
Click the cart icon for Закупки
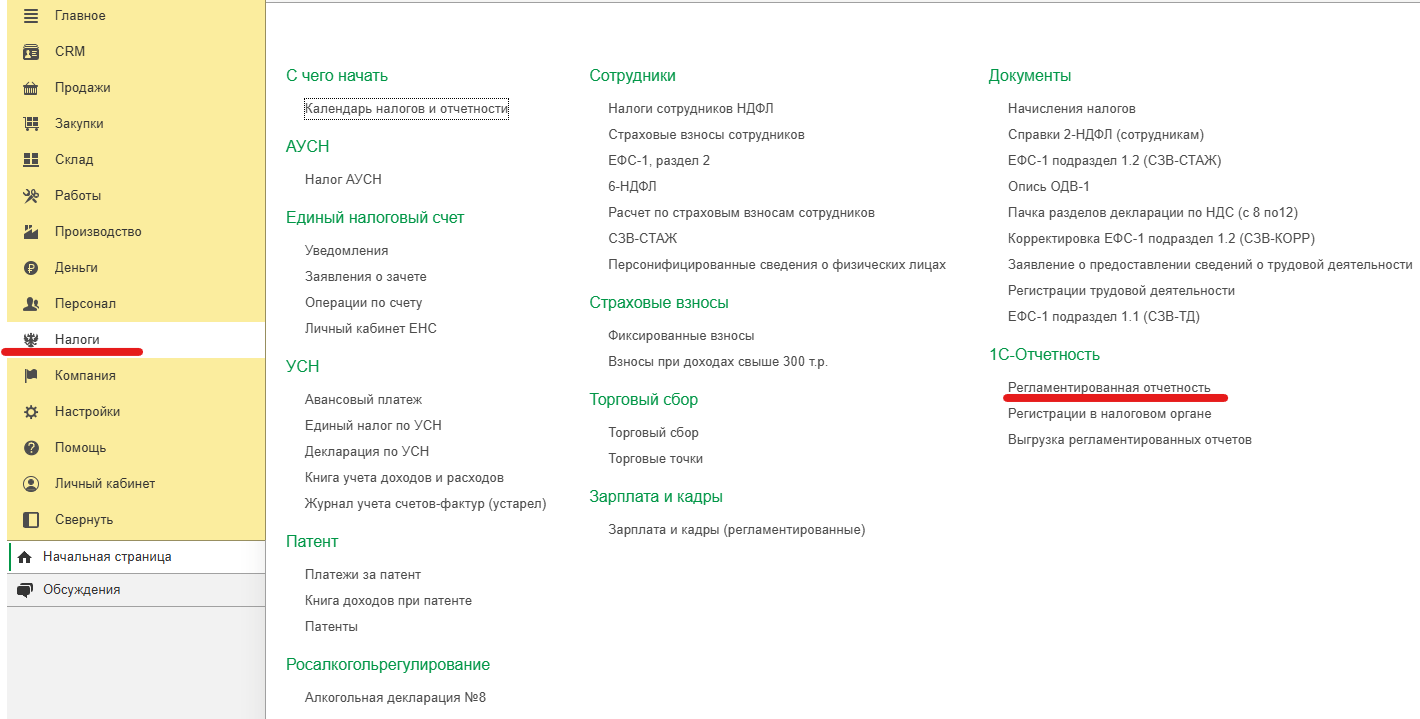pos(31,124)
